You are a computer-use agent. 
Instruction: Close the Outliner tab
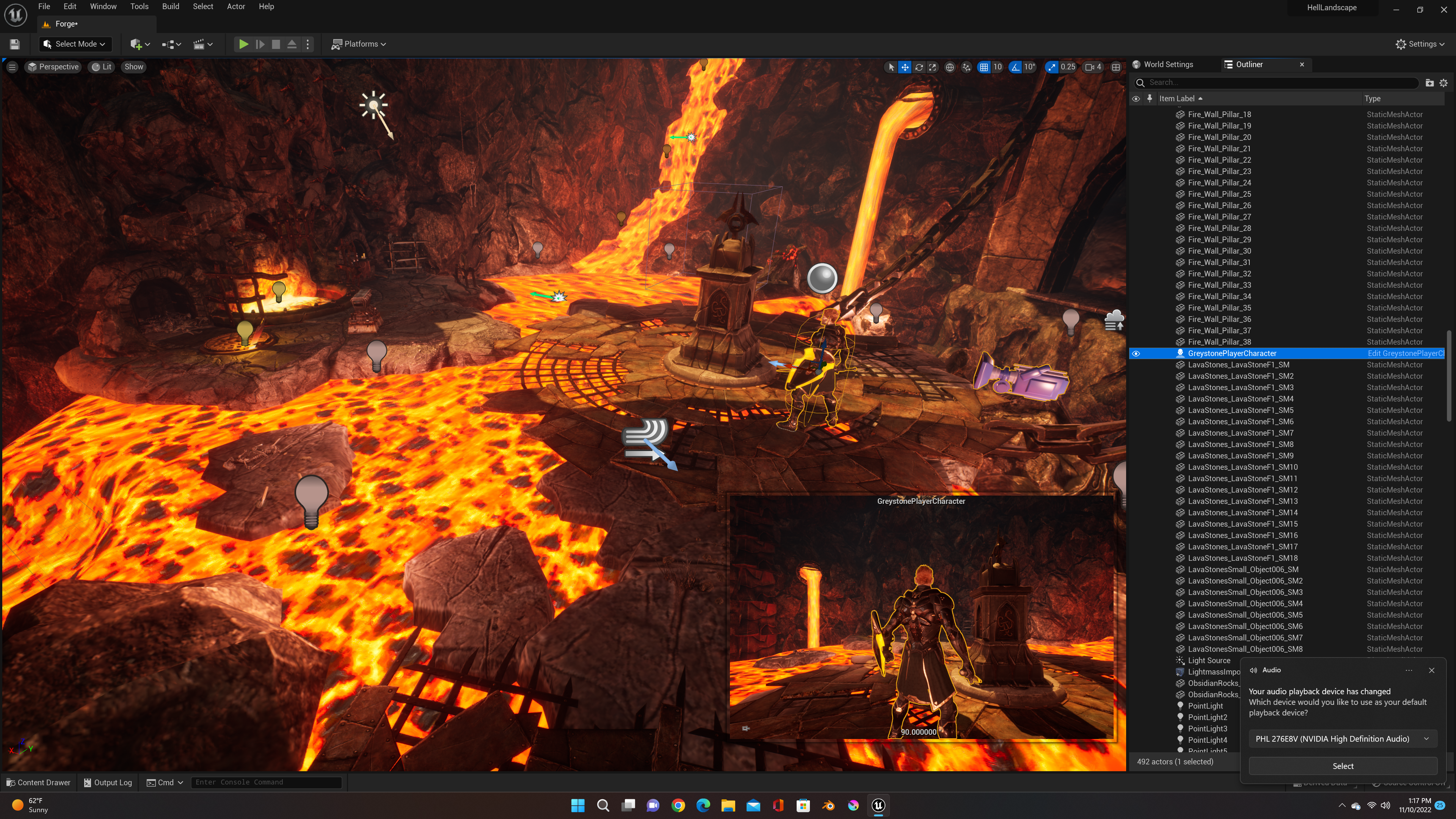pos(1302,64)
